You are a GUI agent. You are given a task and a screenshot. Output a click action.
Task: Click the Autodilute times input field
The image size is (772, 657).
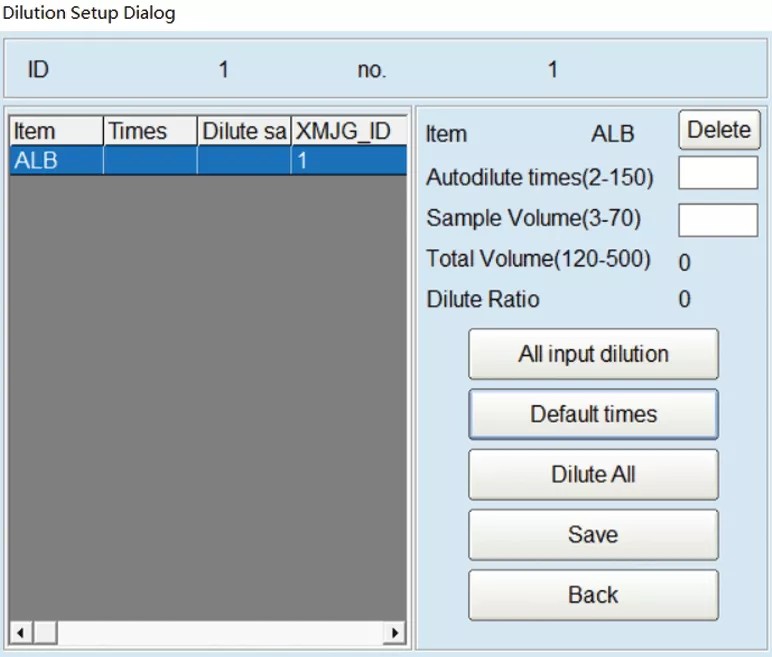(718, 173)
